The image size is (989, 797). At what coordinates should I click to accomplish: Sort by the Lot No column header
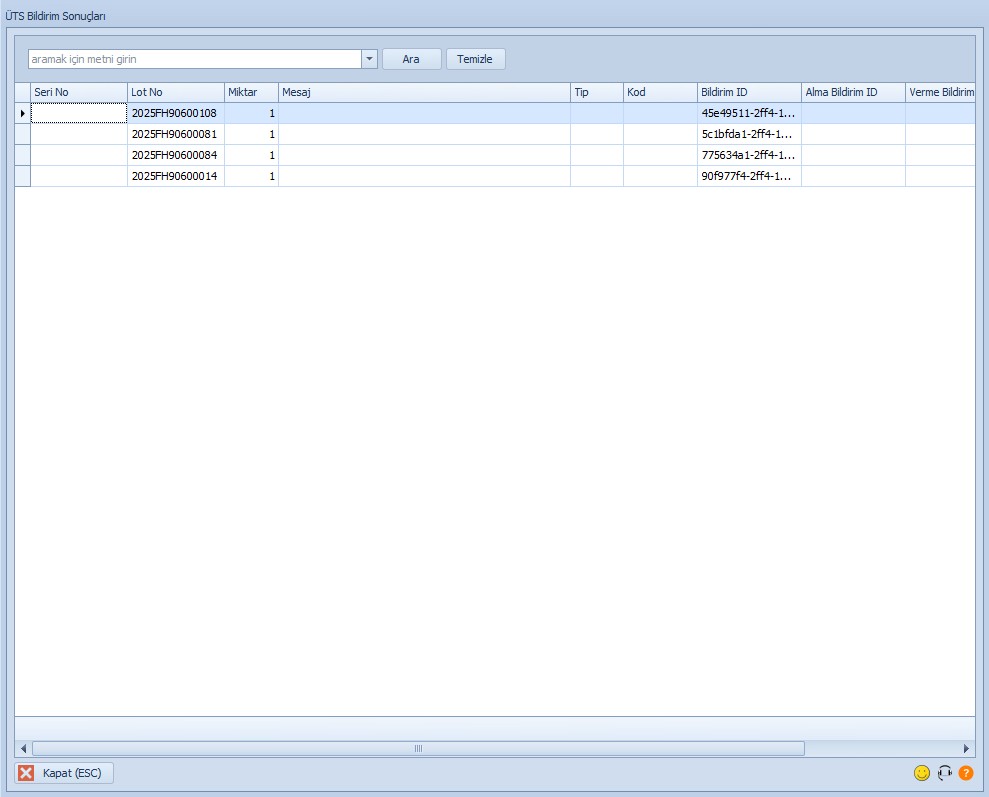pyautogui.click(x=175, y=92)
